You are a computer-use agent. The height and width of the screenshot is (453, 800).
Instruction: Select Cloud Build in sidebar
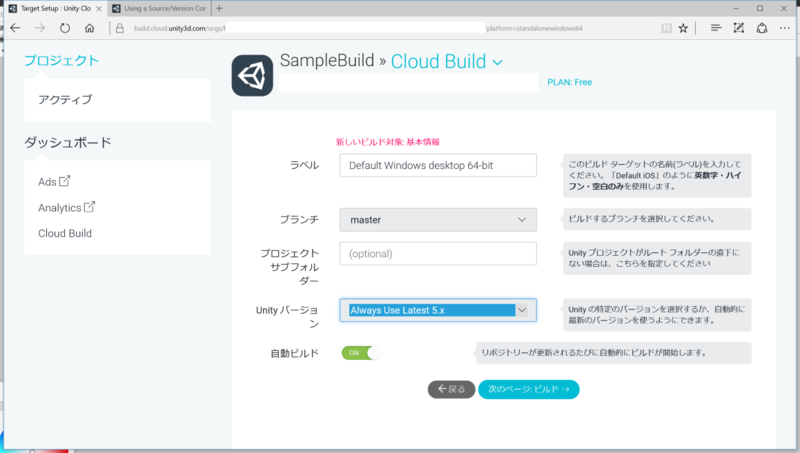(x=65, y=233)
